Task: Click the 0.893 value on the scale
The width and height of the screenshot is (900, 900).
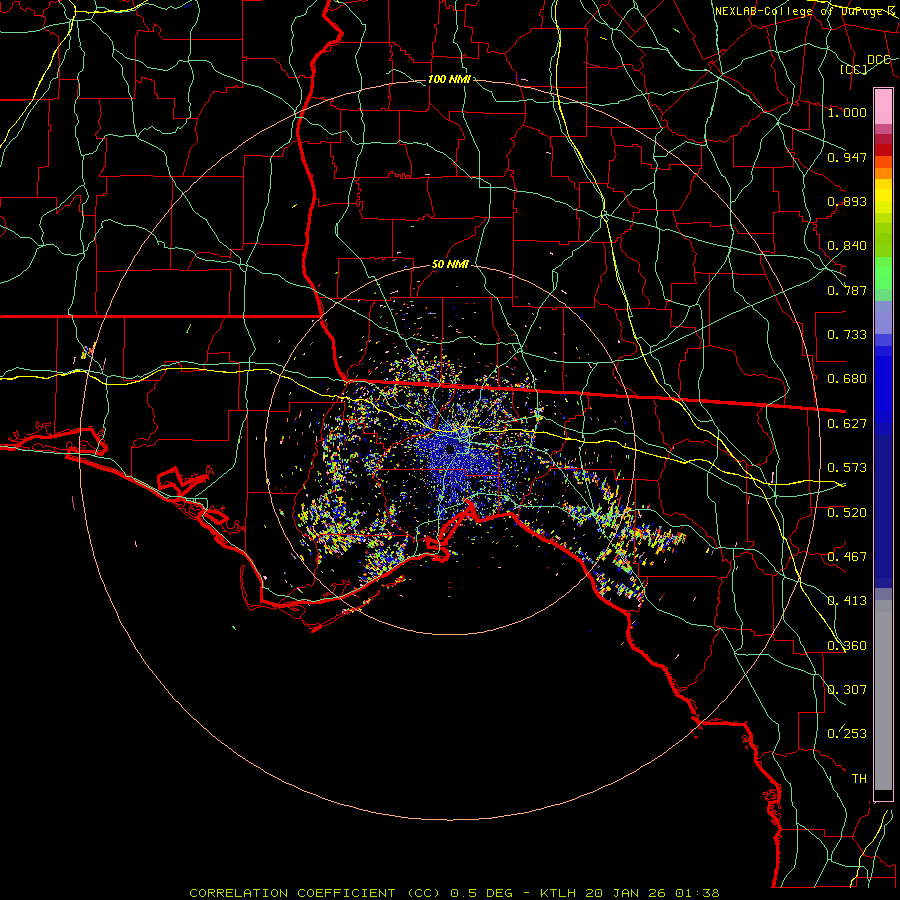Action: pyautogui.click(x=847, y=201)
